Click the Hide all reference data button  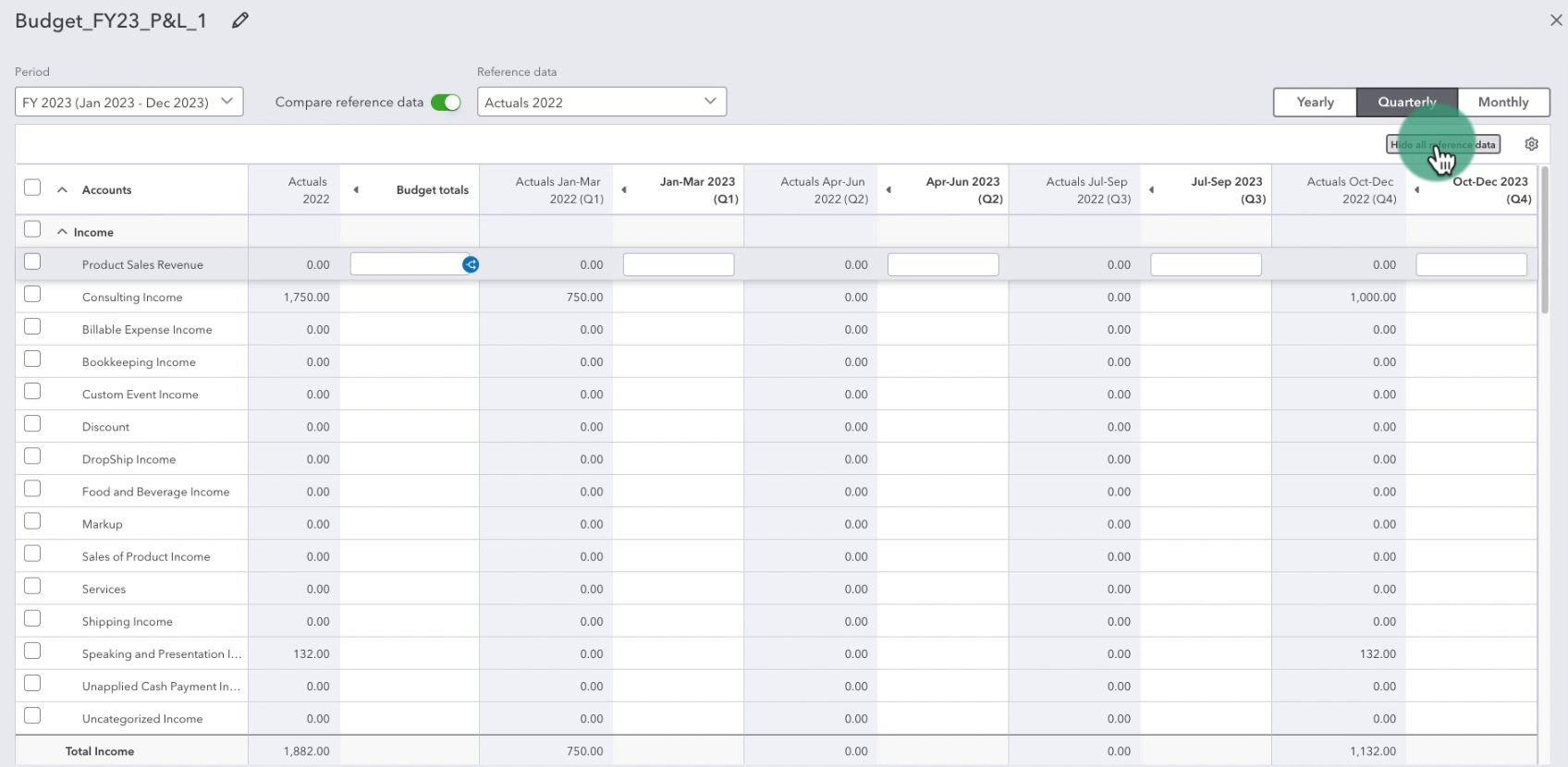coord(1442,145)
